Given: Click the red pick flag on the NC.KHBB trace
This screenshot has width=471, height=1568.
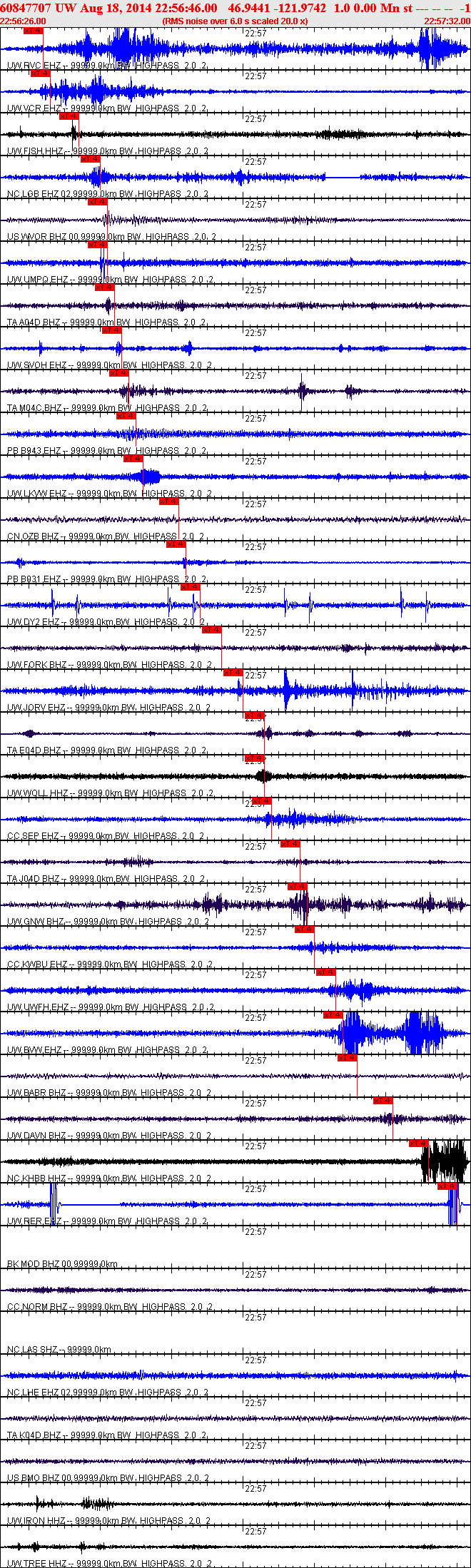Looking at the screenshot, I should coord(419,1144).
